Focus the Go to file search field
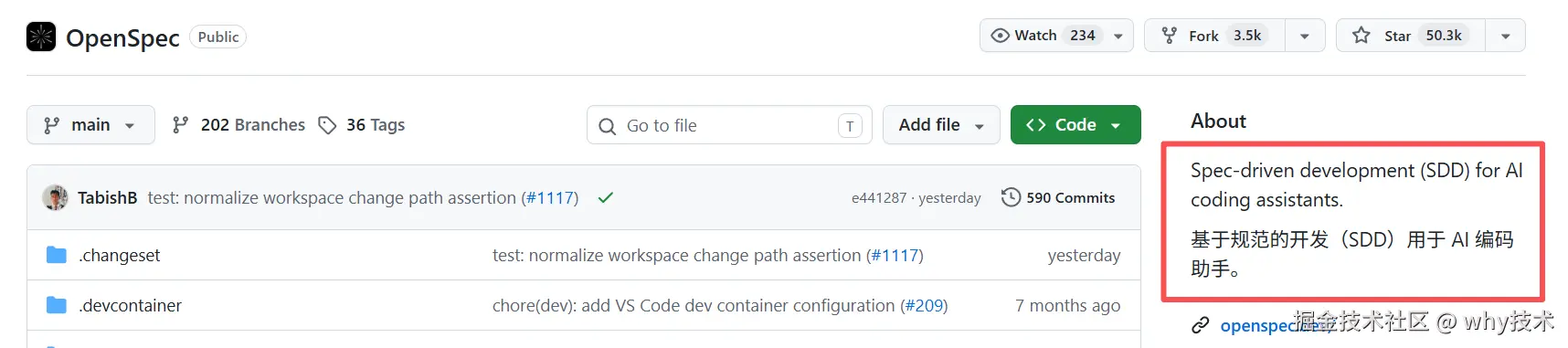Screen dimensions: 1568x348 click(729, 125)
